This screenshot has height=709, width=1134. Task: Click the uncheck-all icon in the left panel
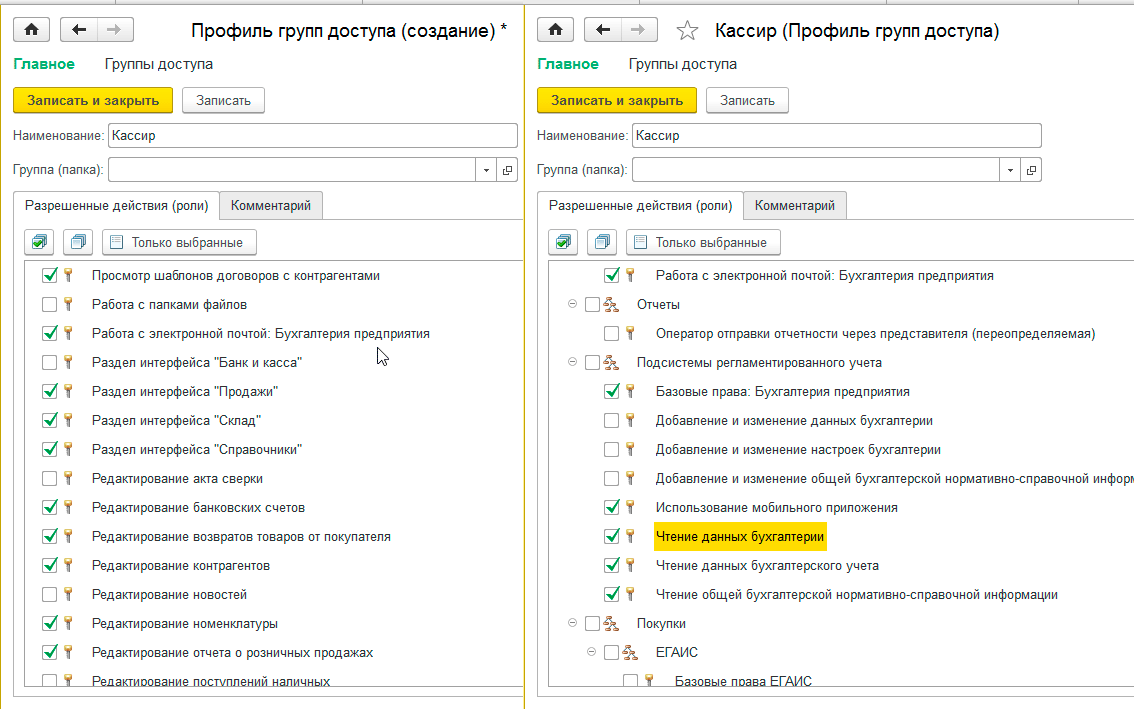(78, 242)
